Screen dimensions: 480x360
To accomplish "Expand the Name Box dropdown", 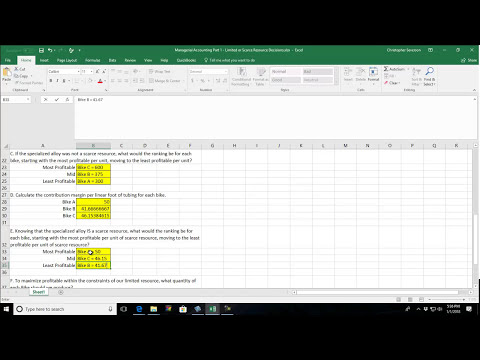I will click(x=28, y=99).
